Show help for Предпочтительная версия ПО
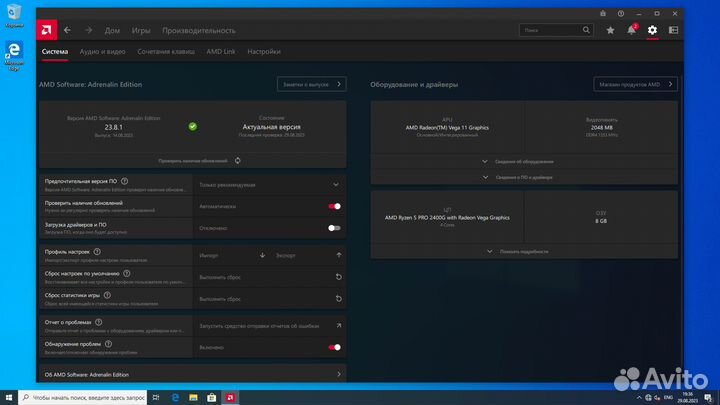This screenshot has height=405, width=720. 124,181
